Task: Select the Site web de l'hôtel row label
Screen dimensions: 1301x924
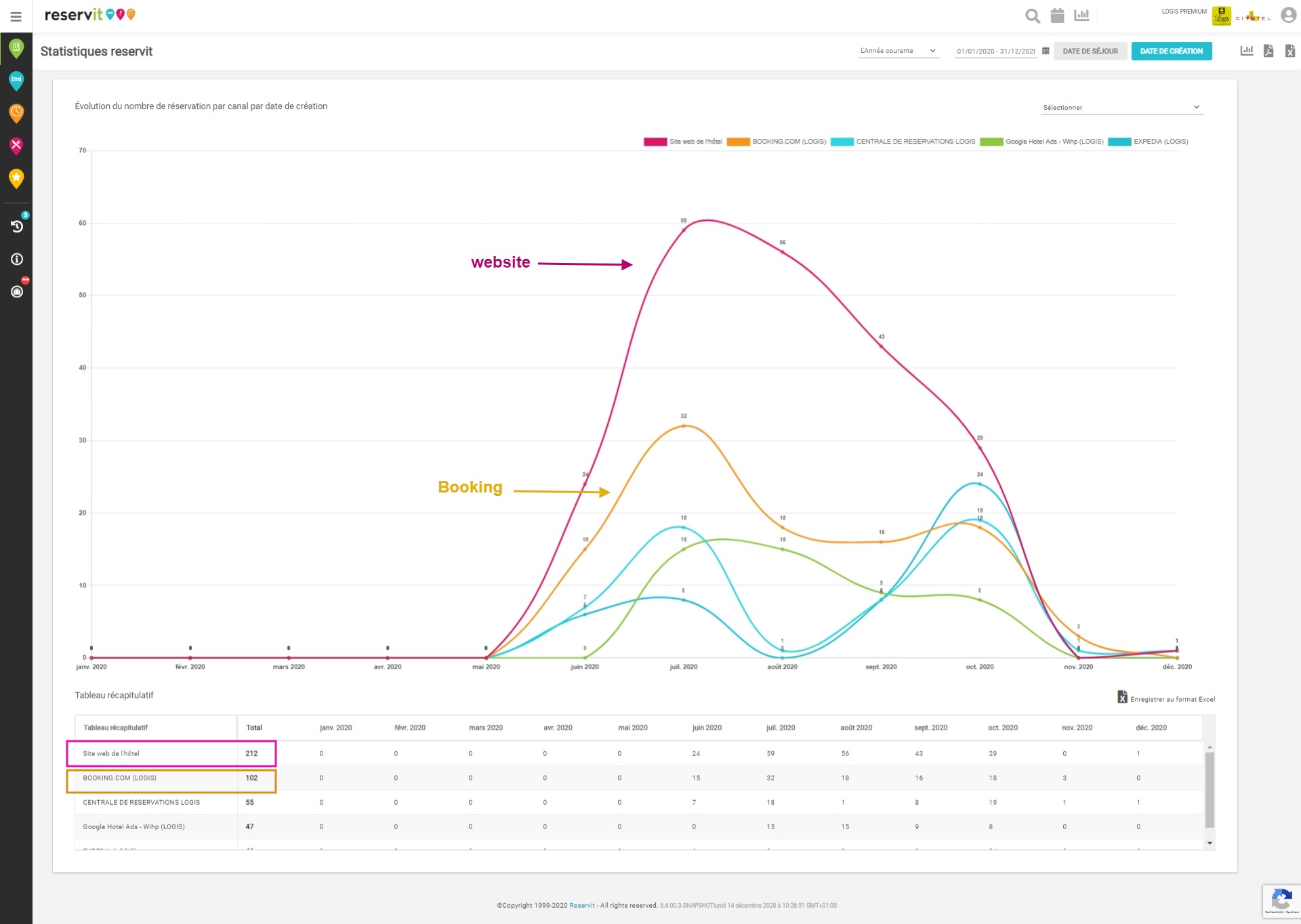Action: [x=111, y=753]
